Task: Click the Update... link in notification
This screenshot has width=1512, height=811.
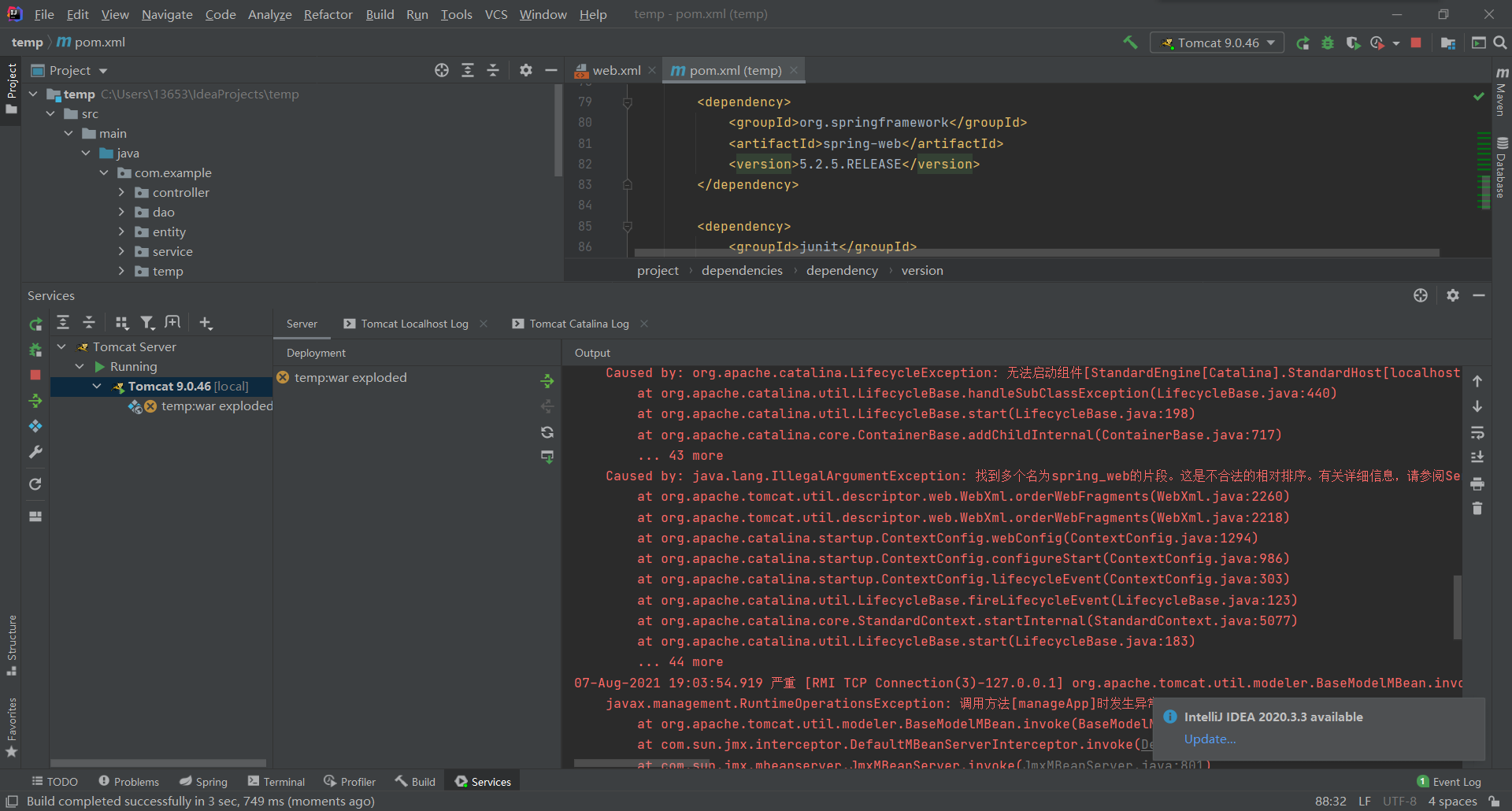Action: click(1210, 739)
